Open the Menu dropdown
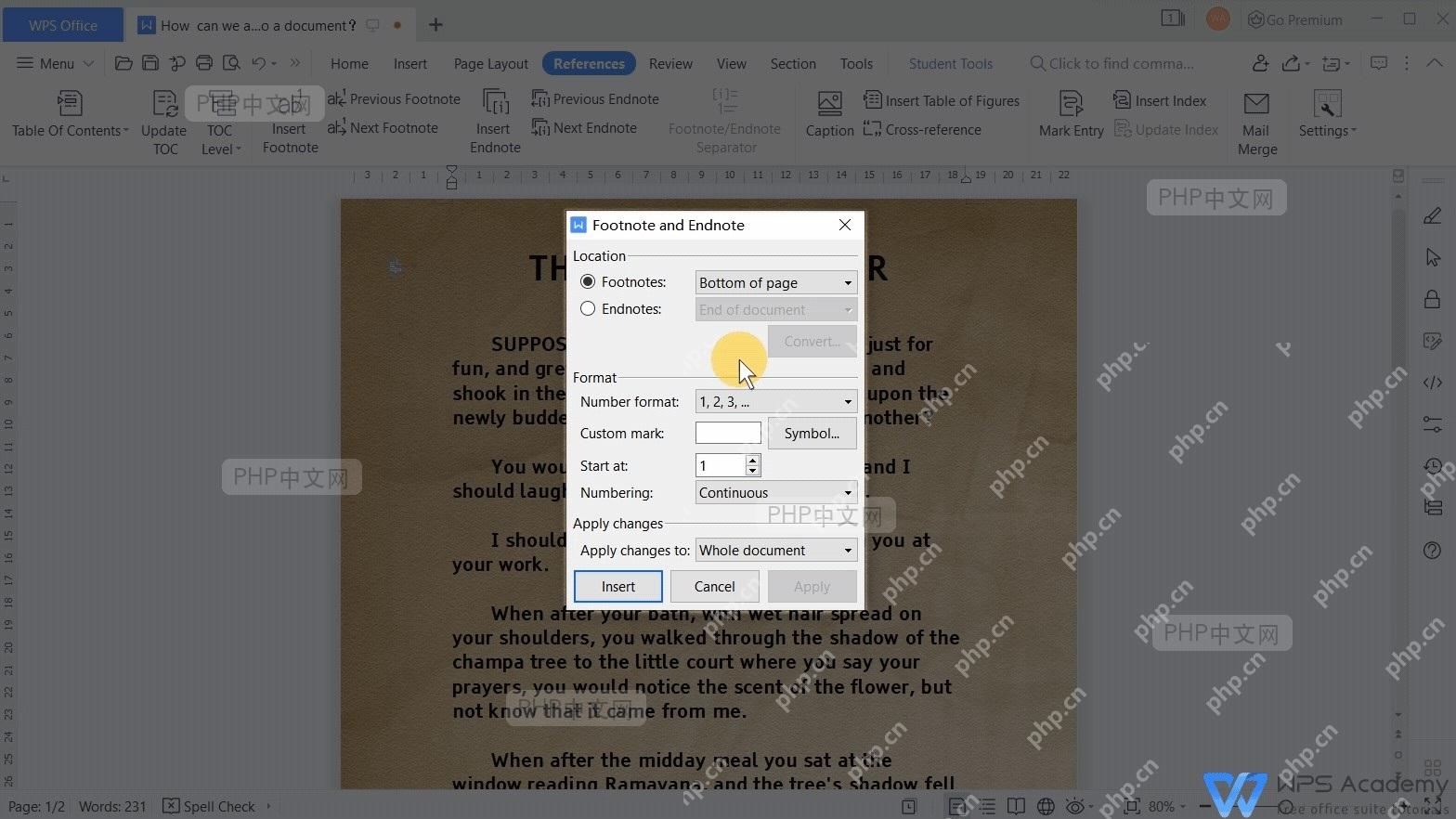 pos(56,63)
